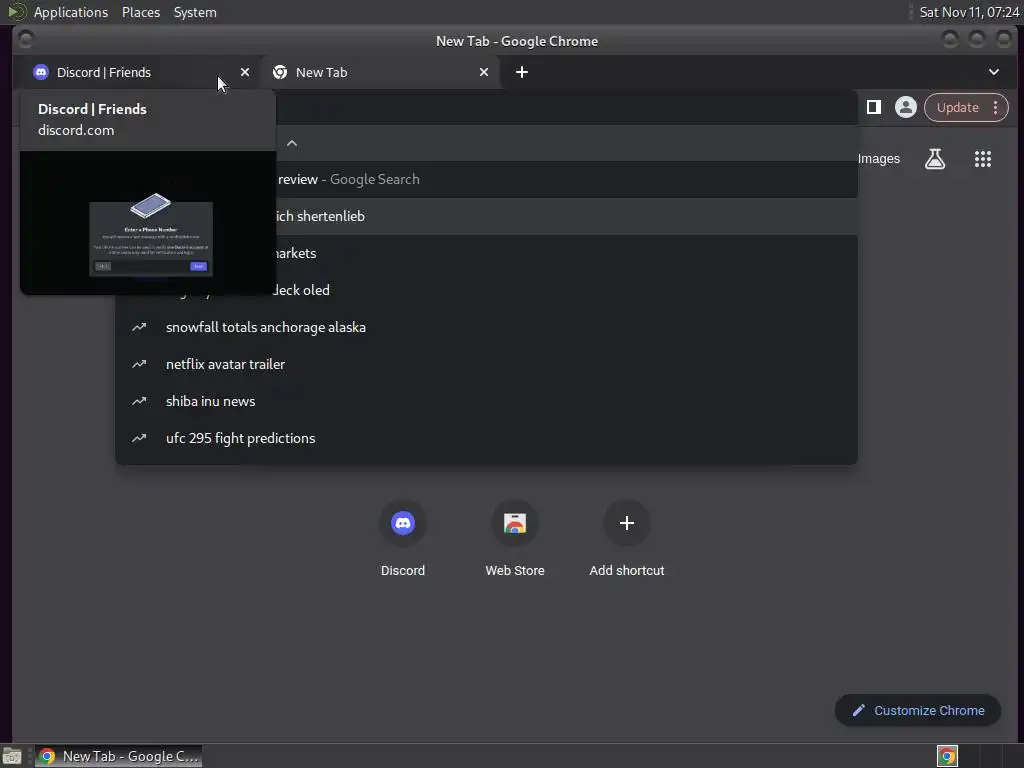
Task: Click the show desktop icon in taskbar
Action: pyautogui.click(x=12, y=756)
